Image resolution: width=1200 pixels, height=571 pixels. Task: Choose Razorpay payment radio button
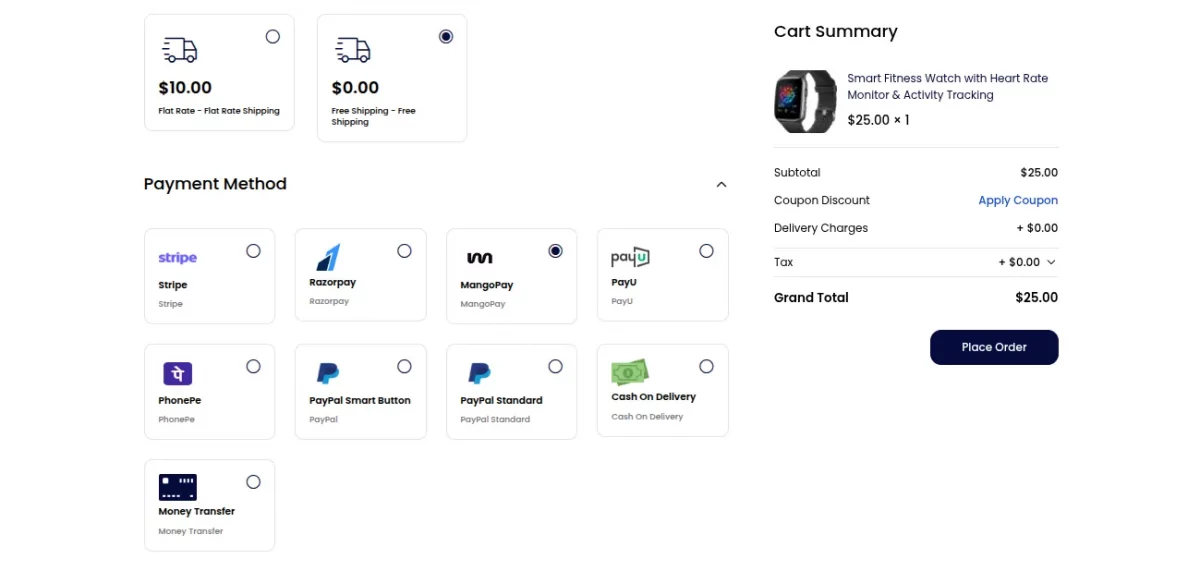pos(404,251)
